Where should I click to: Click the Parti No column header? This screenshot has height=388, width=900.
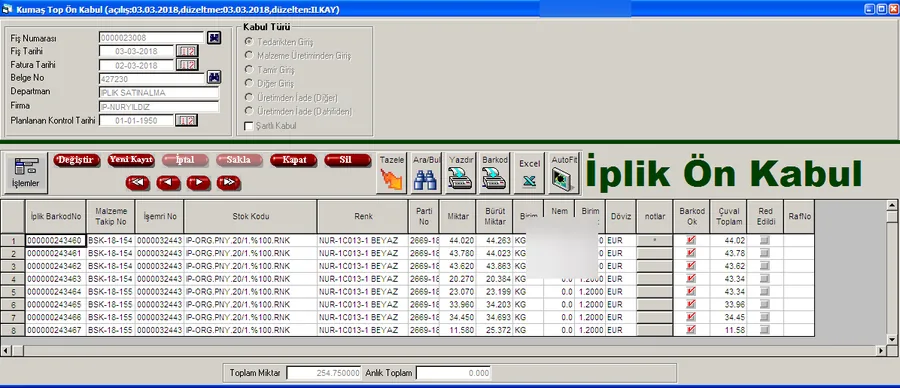point(424,216)
